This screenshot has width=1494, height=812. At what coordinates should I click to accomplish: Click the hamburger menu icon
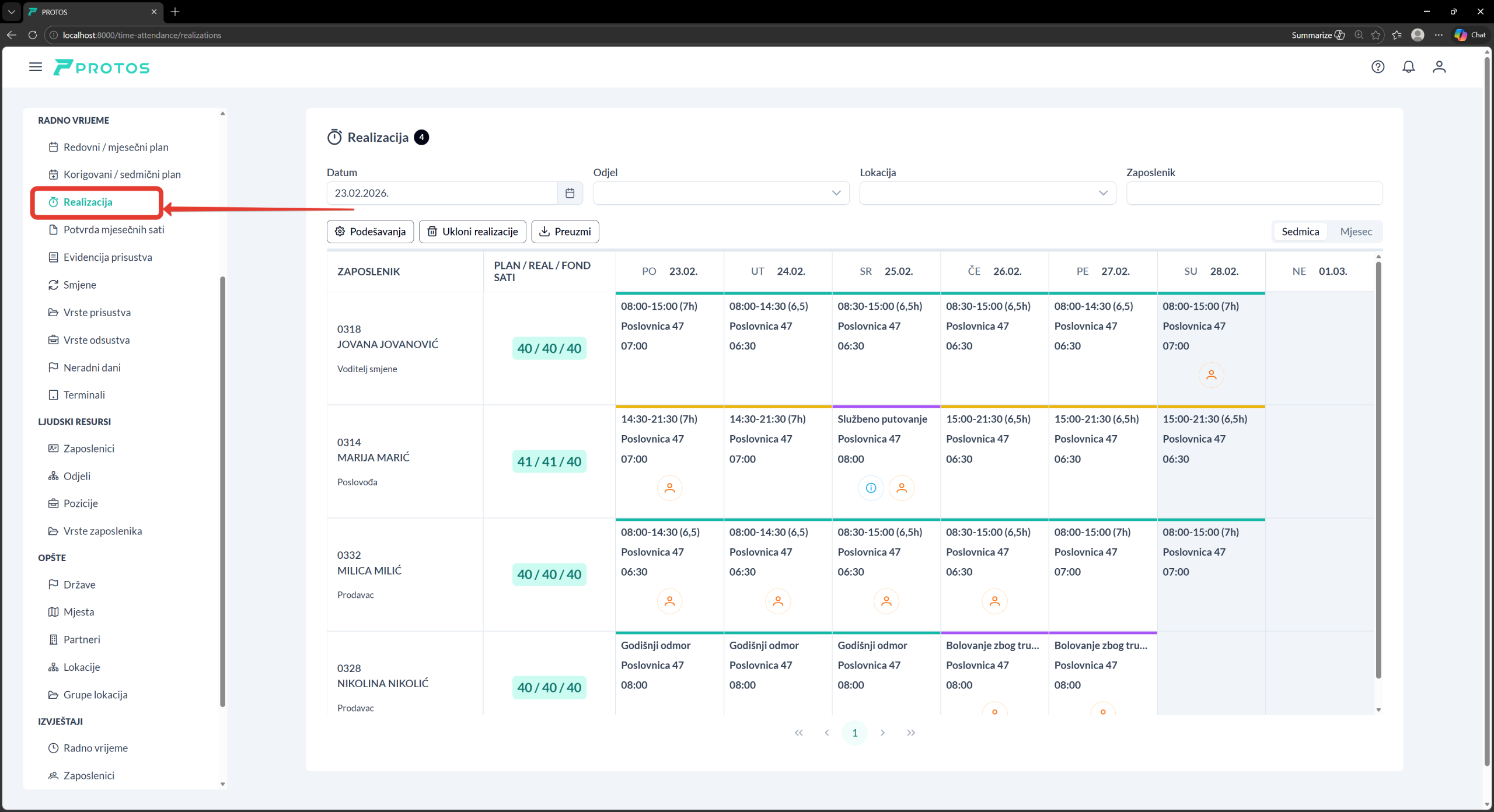click(36, 67)
